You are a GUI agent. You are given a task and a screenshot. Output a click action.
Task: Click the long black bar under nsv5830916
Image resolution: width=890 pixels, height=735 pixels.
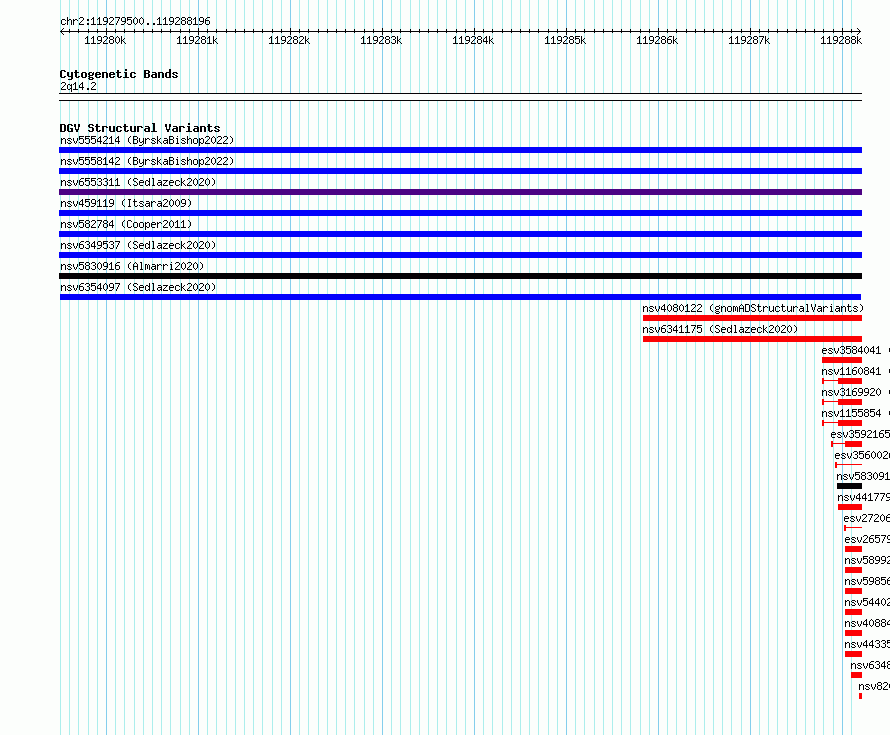[x=460, y=276]
